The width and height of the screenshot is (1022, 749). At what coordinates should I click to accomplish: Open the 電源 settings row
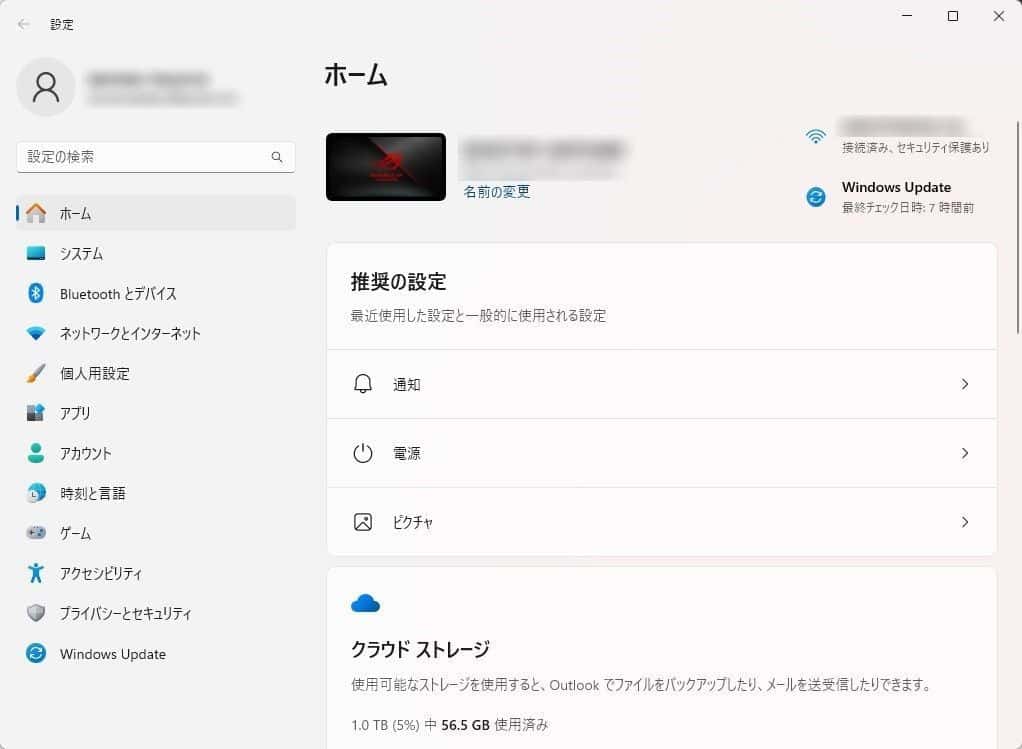tap(662, 453)
